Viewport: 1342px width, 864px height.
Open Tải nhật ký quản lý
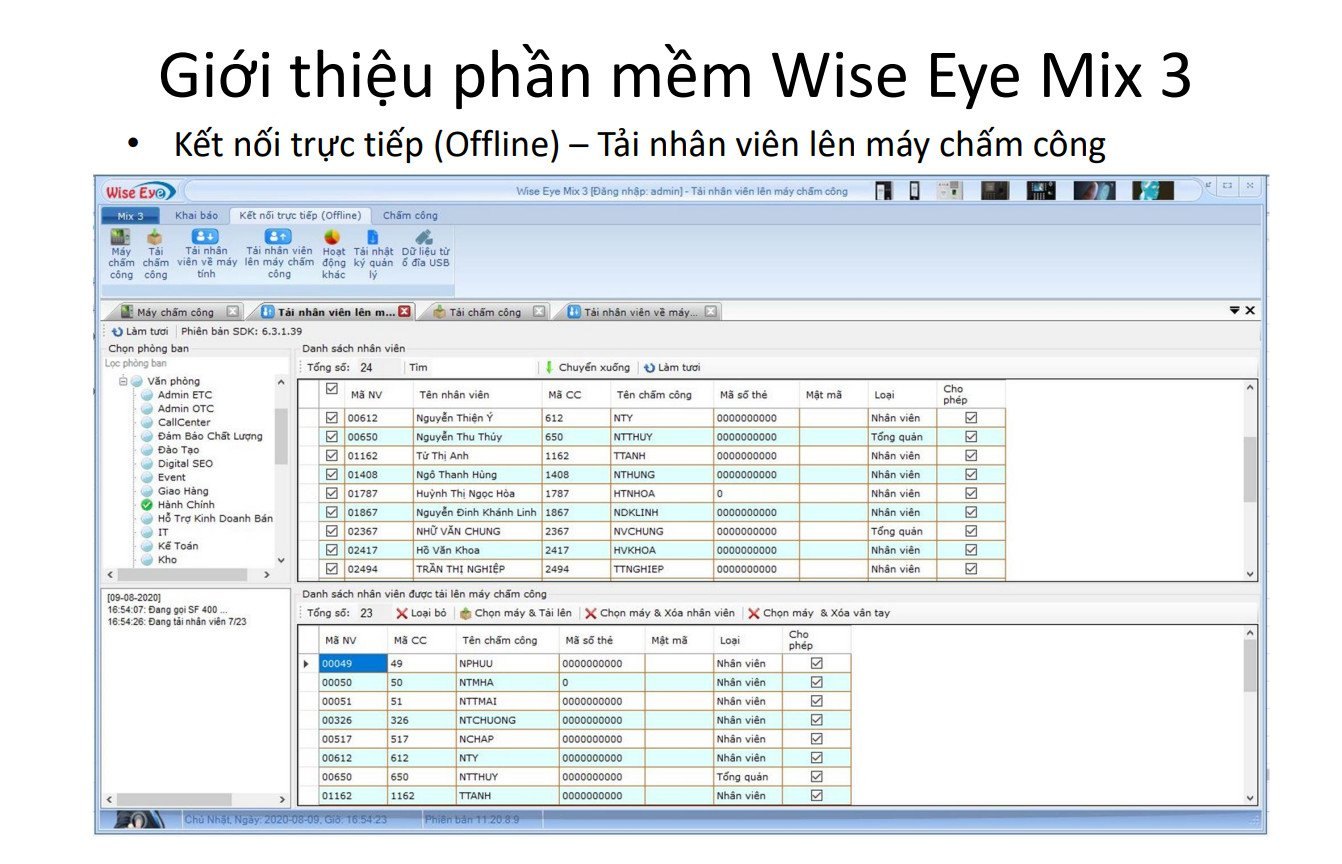[x=373, y=254]
